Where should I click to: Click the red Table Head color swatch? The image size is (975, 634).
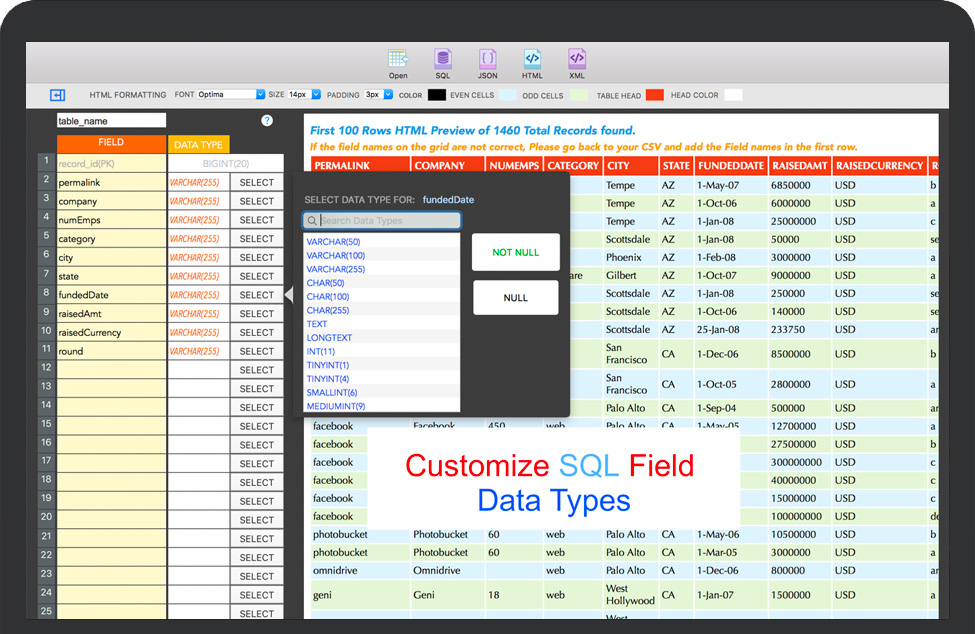(655, 95)
